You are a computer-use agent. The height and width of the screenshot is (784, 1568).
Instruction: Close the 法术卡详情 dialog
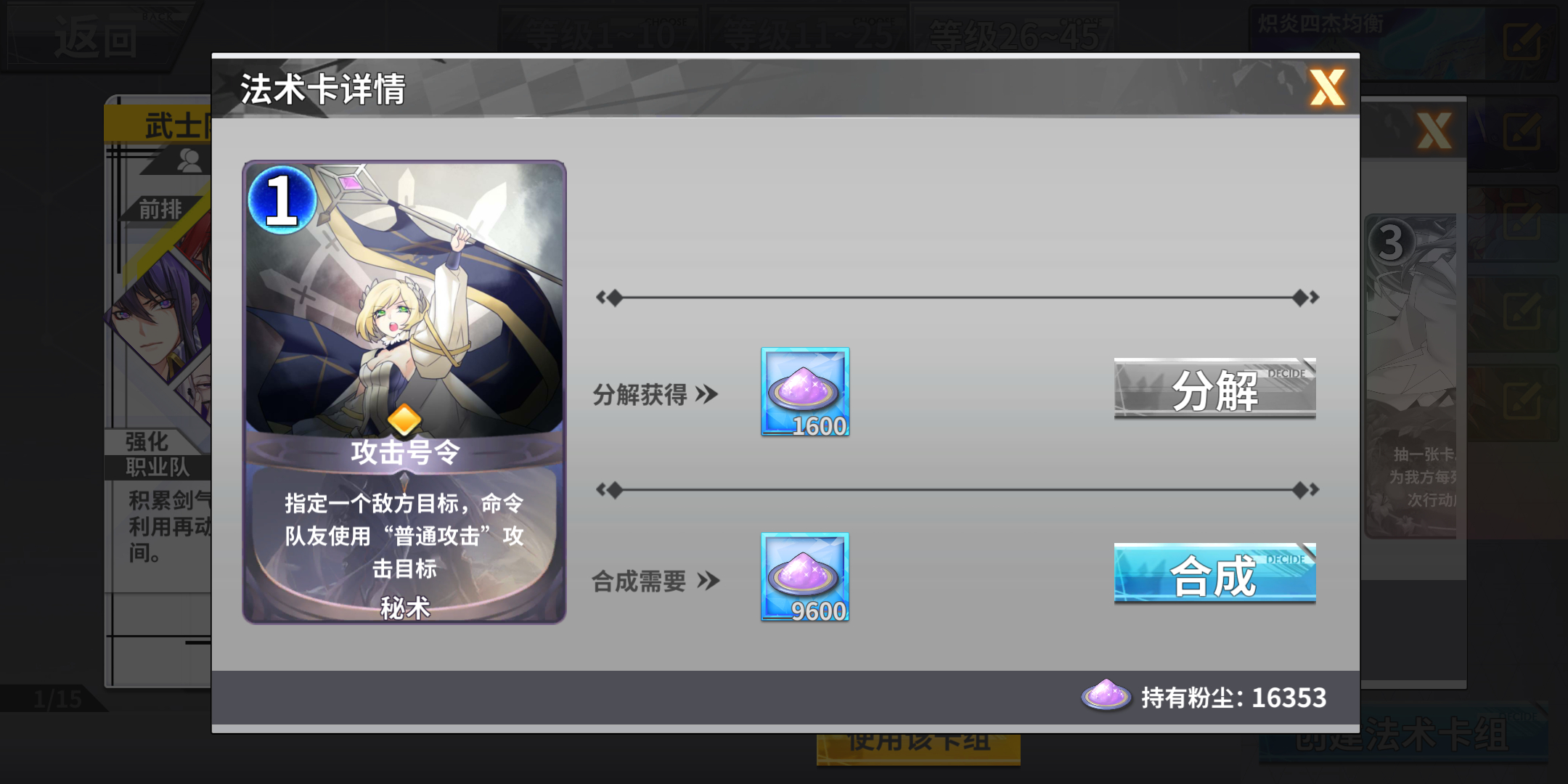pos(1327,88)
